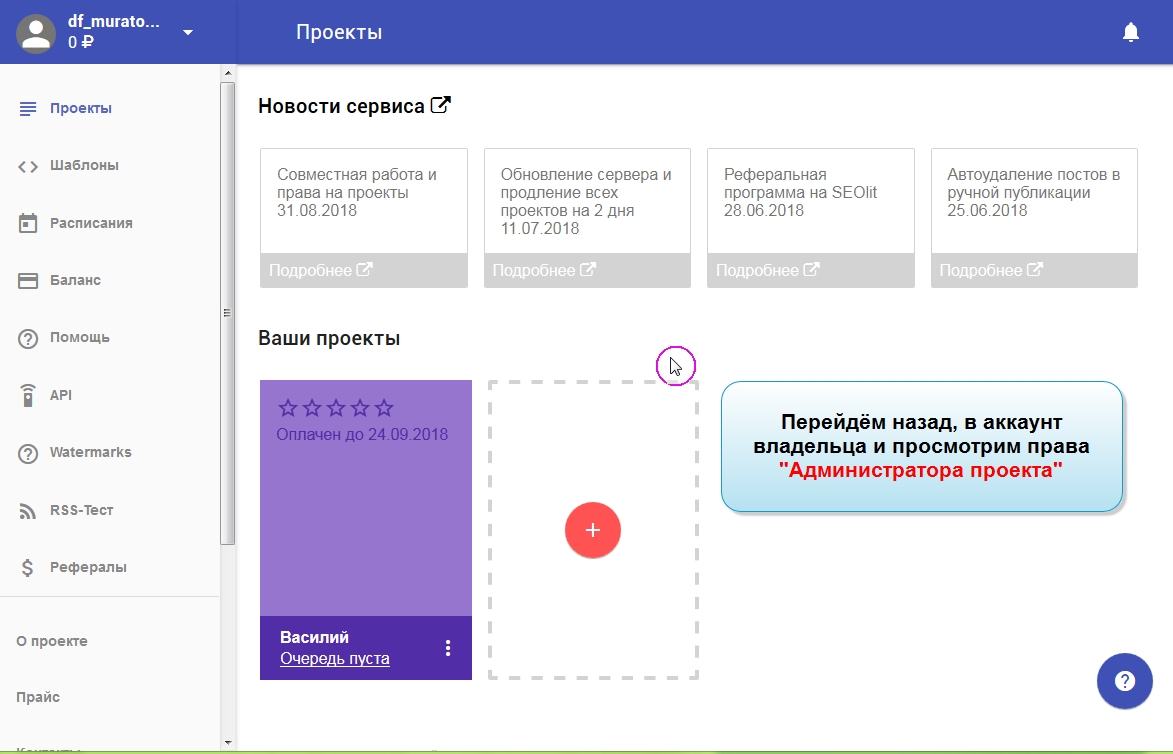Click the Очередь пуста link

(x=335, y=659)
